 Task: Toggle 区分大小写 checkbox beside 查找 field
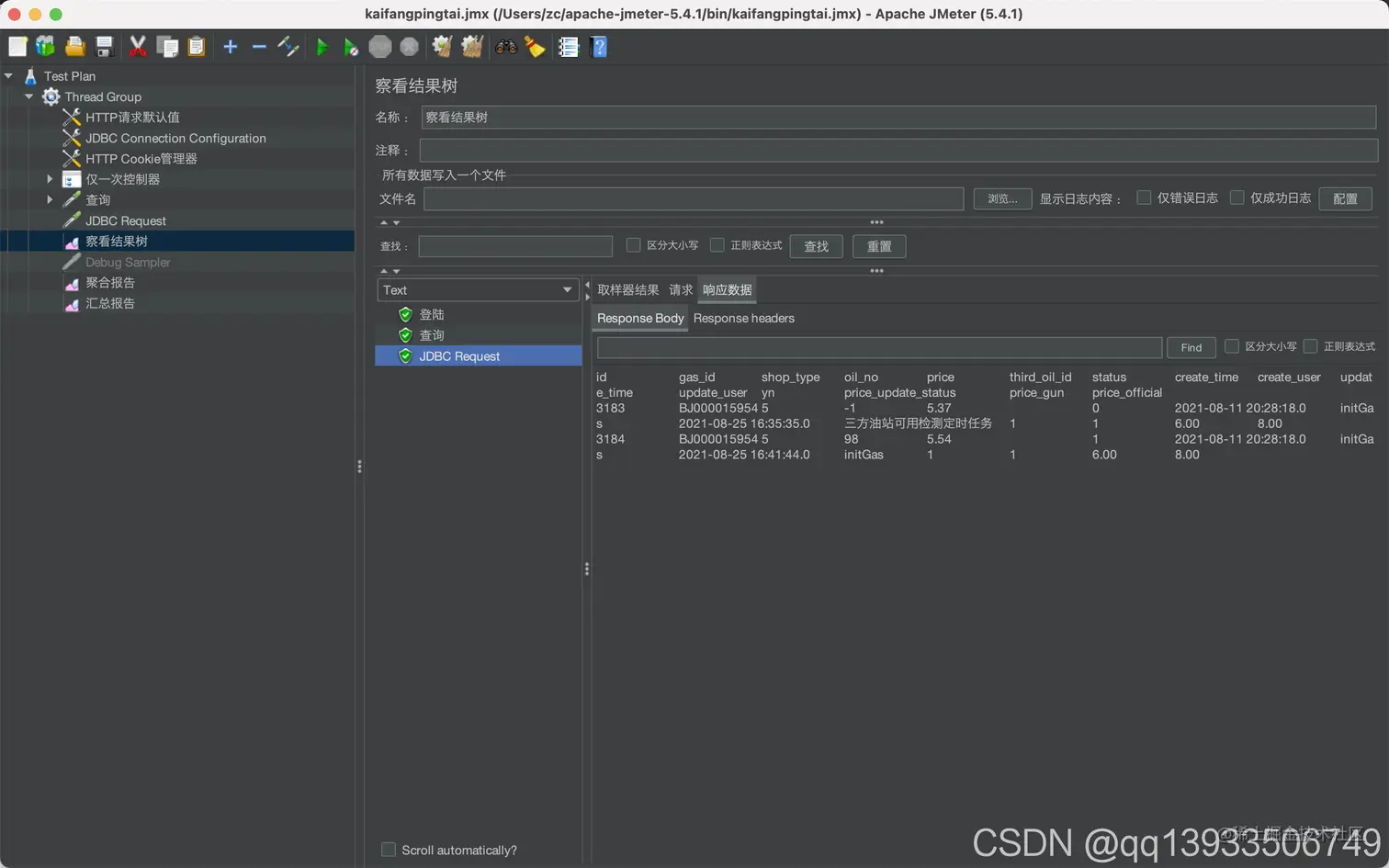(633, 245)
